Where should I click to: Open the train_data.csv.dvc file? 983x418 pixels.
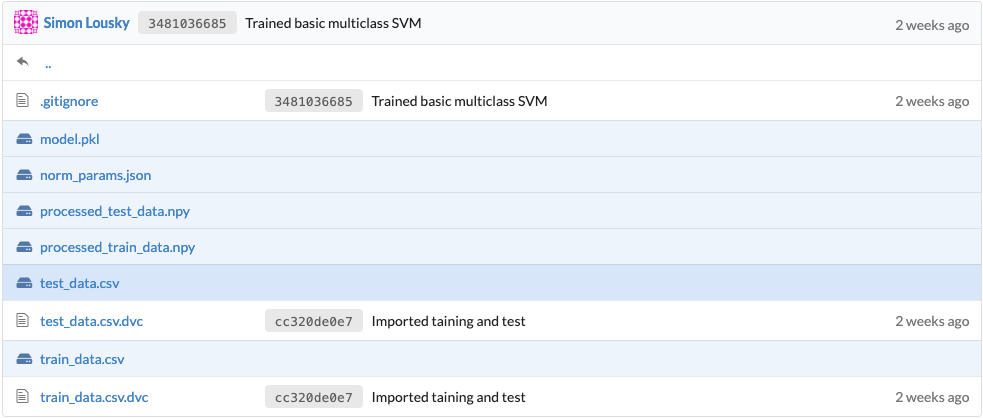(x=94, y=397)
